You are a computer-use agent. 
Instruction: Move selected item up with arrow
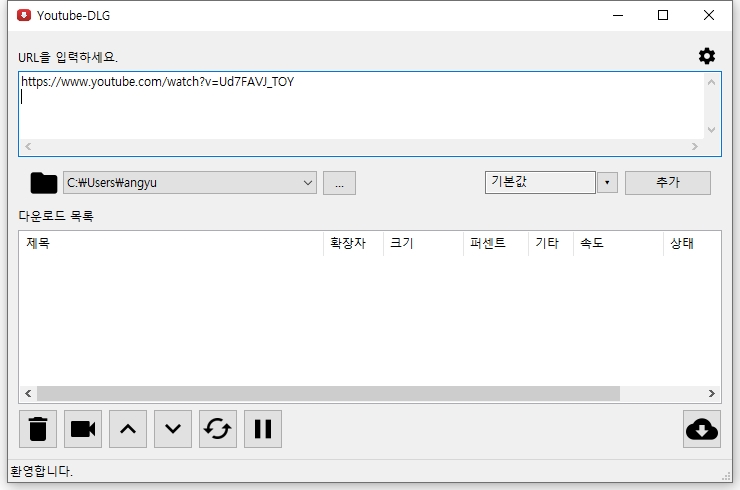pos(128,429)
